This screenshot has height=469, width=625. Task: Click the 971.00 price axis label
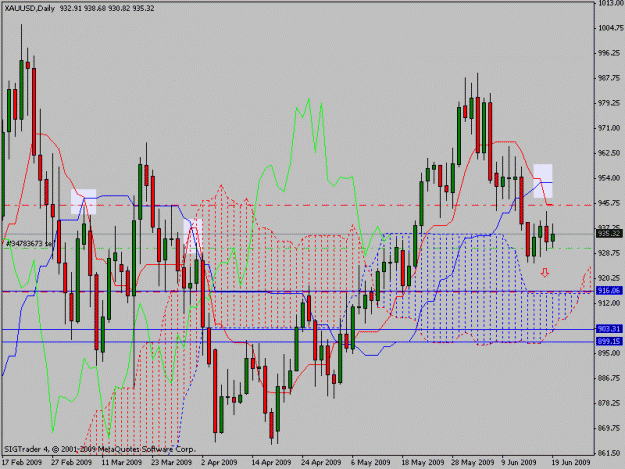click(x=610, y=128)
